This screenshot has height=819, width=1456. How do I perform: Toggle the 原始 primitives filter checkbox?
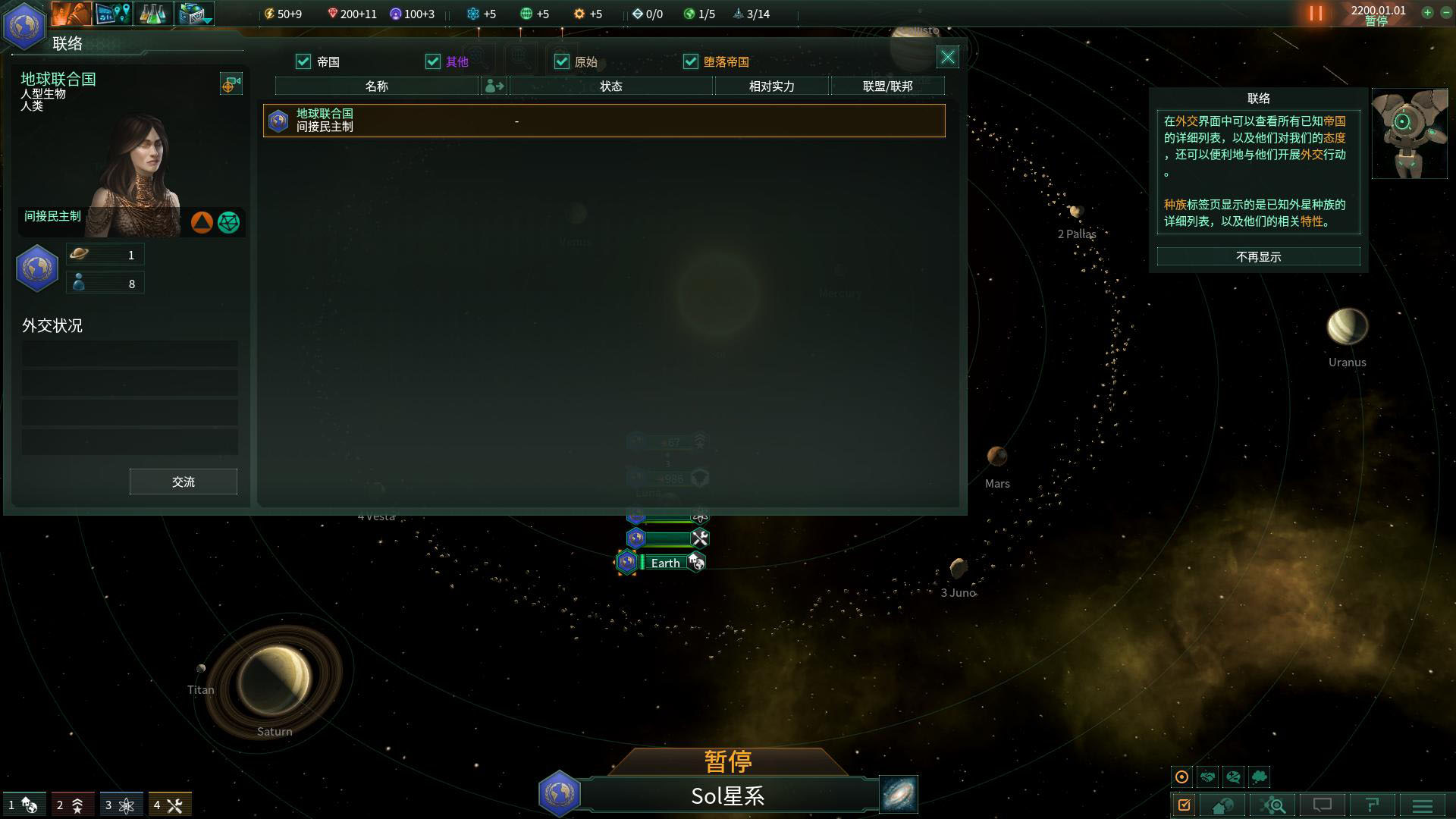coord(562,61)
